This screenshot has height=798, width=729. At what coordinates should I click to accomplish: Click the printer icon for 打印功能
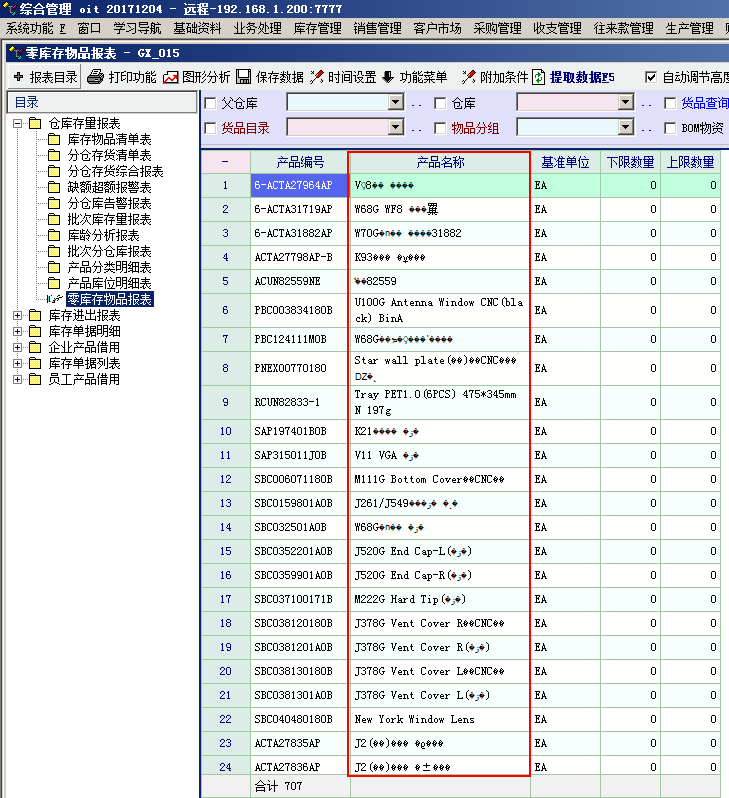(x=95, y=77)
